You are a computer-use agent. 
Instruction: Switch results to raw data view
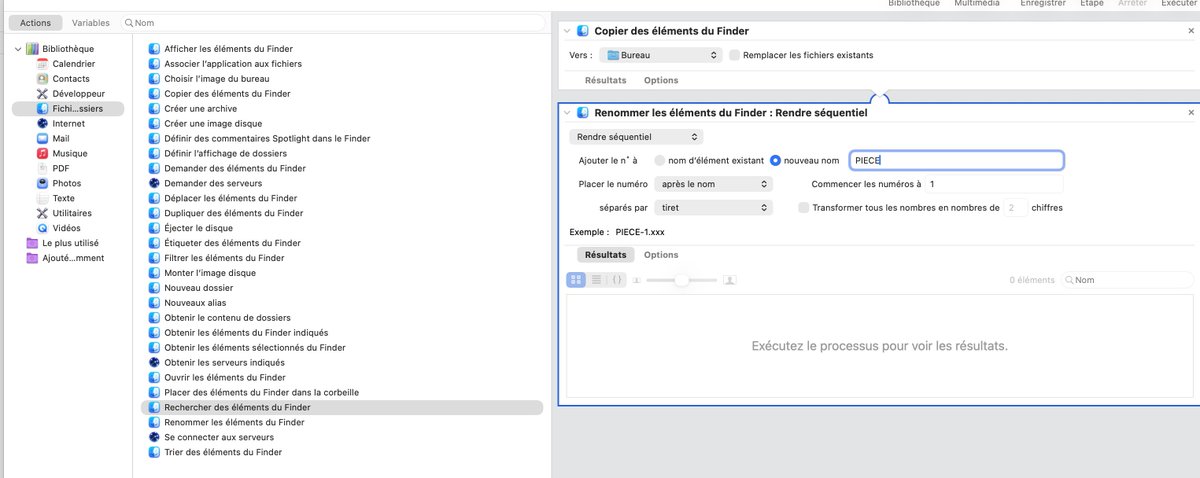pos(617,280)
